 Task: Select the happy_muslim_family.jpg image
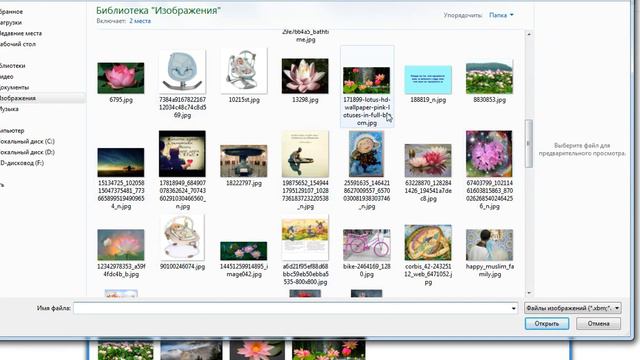pos(489,245)
